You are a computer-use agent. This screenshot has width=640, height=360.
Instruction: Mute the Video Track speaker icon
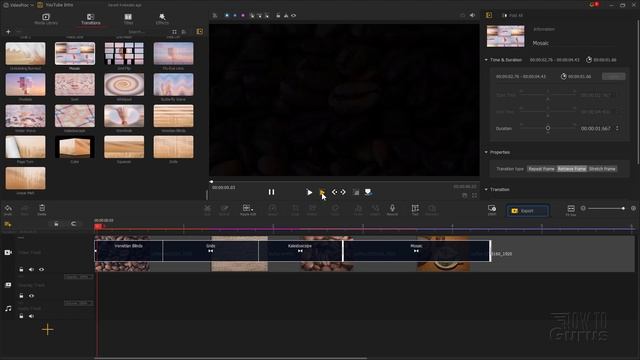pos(31,269)
